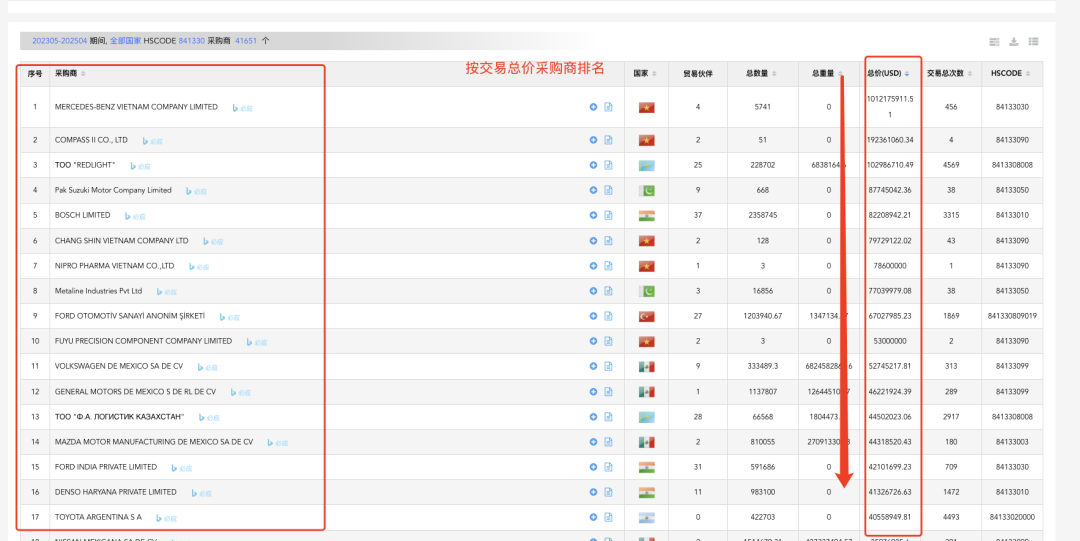Open document icon for FUYU PRECISION COMPONENT row
This screenshot has width=1080, height=541.
coord(608,340)
